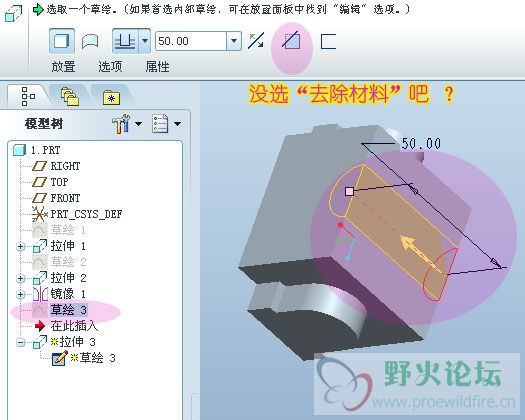
Task: Select hidden 草绘 2 sketch
Action: 69,262
